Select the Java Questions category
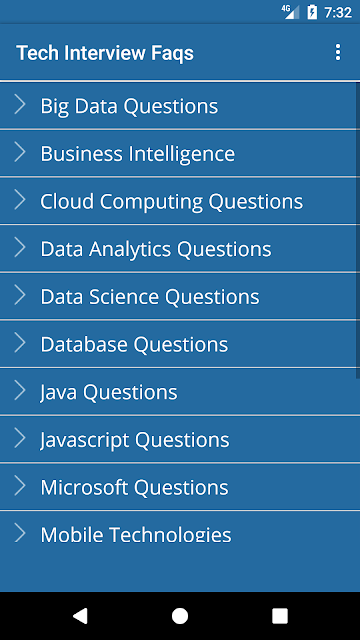This screenshot has width=360, height=640. click(178, 391)
